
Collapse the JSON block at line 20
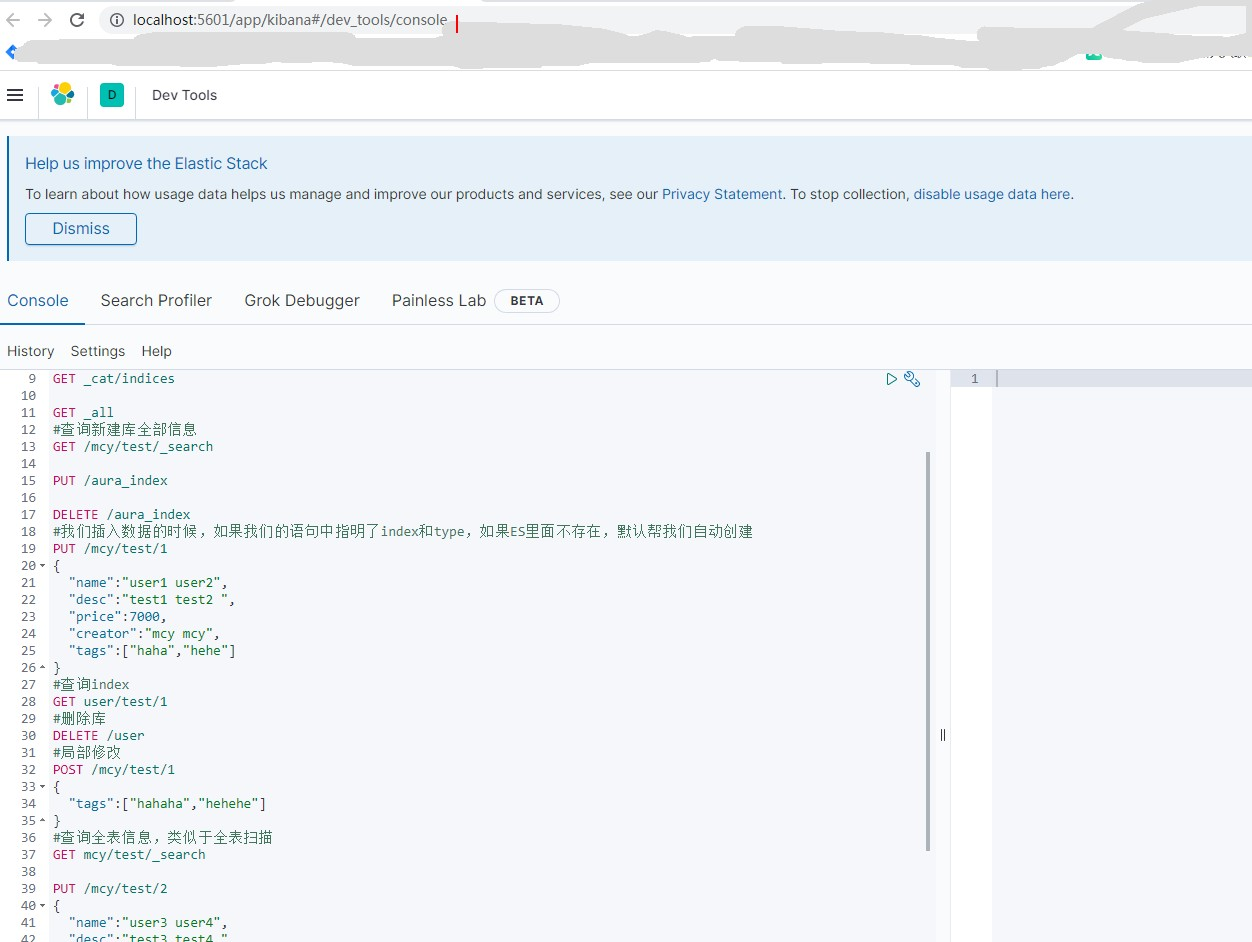click(x=42, y=566)
